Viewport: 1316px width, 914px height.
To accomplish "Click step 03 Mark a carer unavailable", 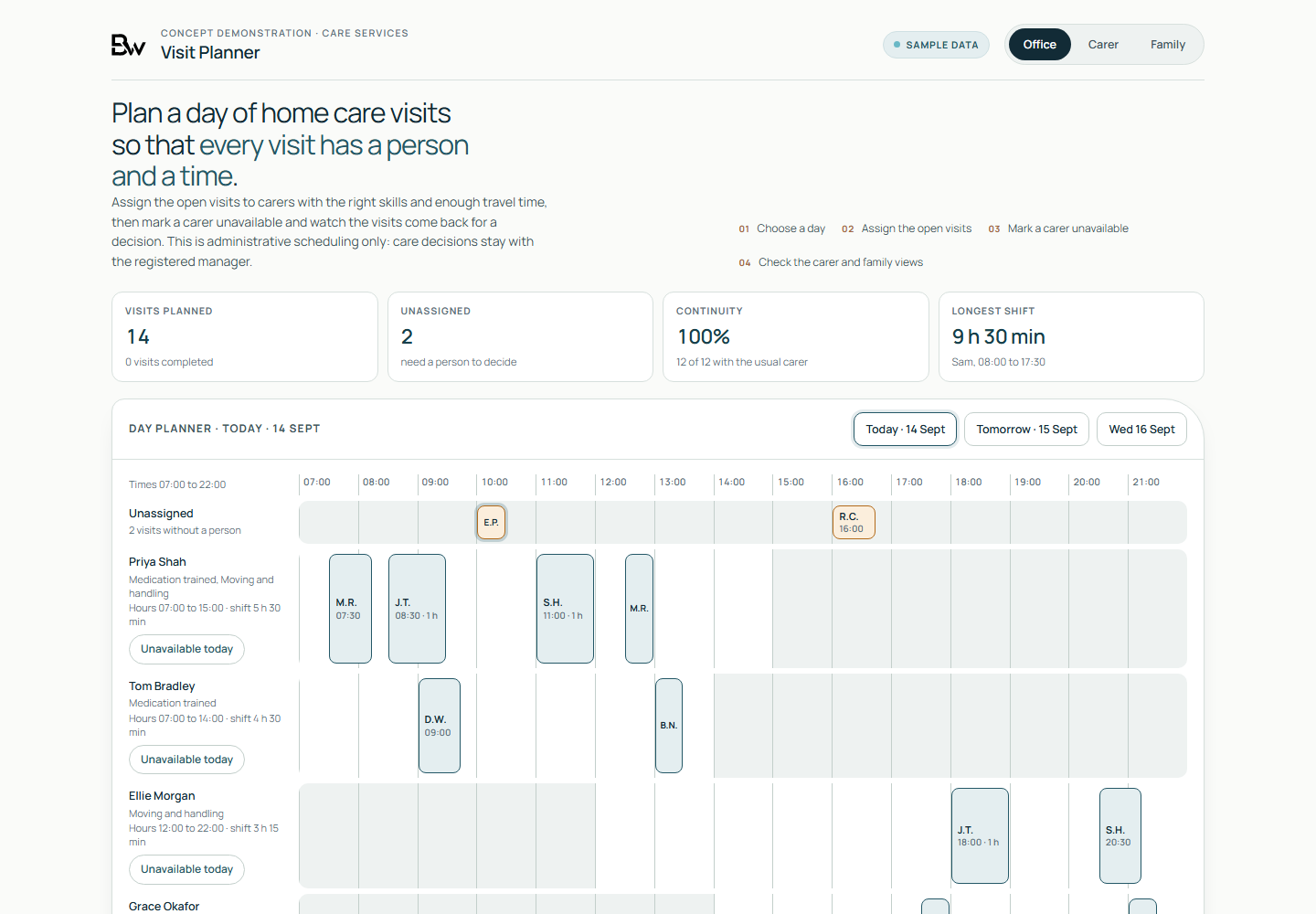I will [x=1058, y=228].
